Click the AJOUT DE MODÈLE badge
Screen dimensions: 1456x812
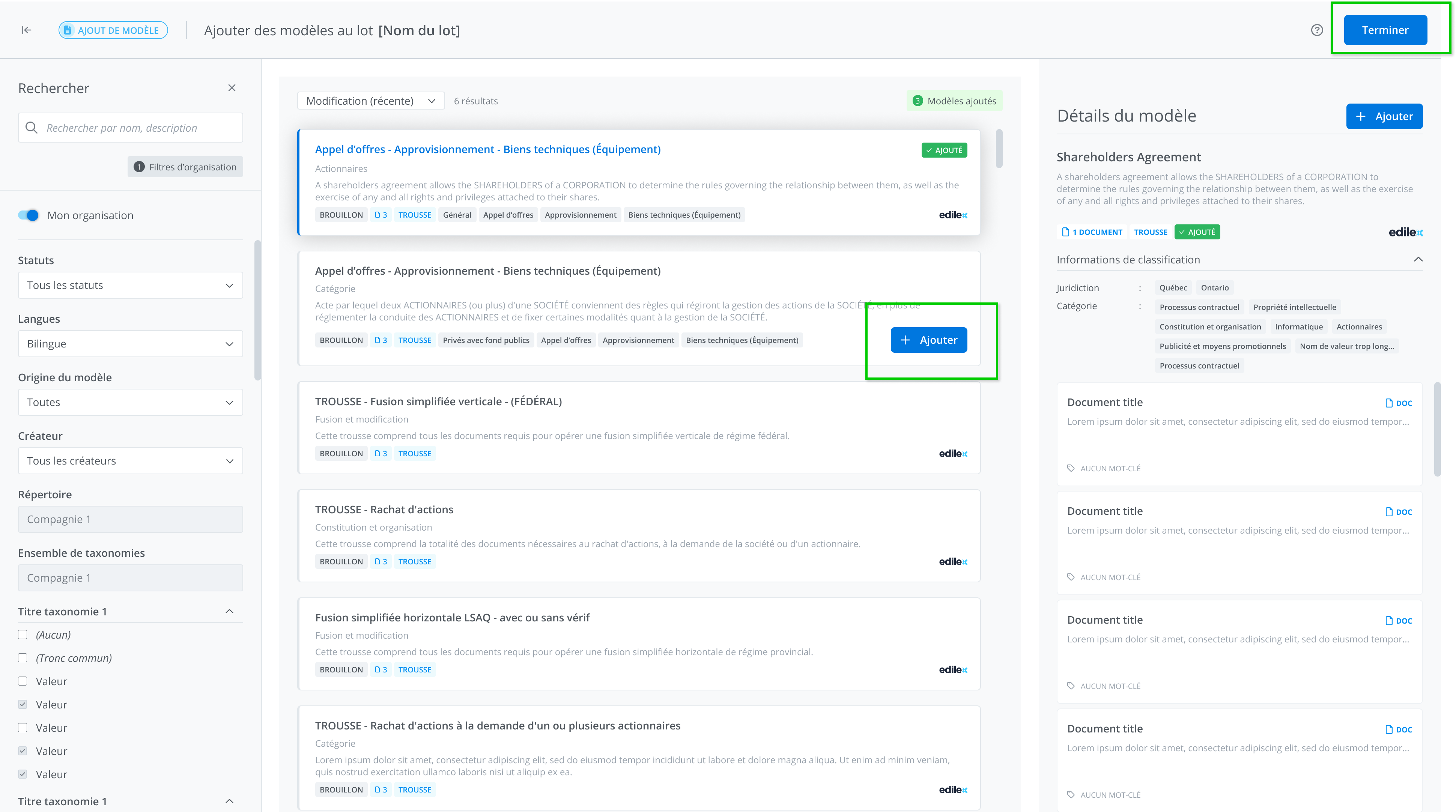113,30
